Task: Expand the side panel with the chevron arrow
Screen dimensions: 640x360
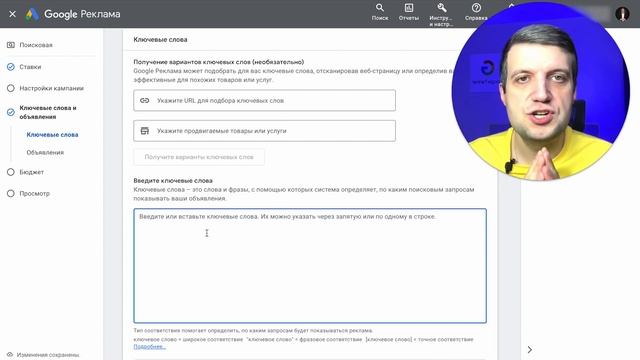Action: 529,350
